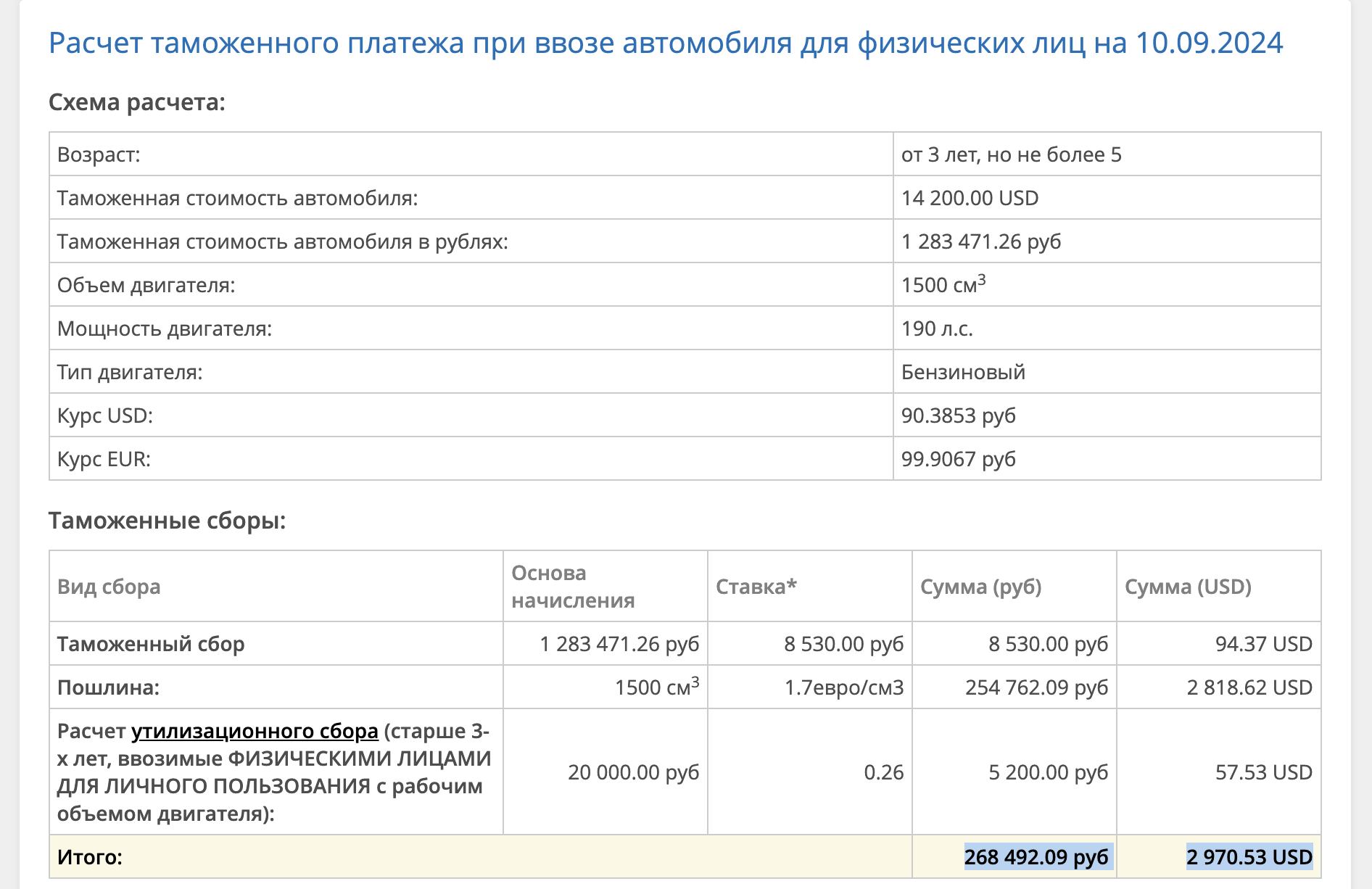Open the утилизационного сбора link
The width and height of the screenshot is (1372, 889).
coord(255,731)
